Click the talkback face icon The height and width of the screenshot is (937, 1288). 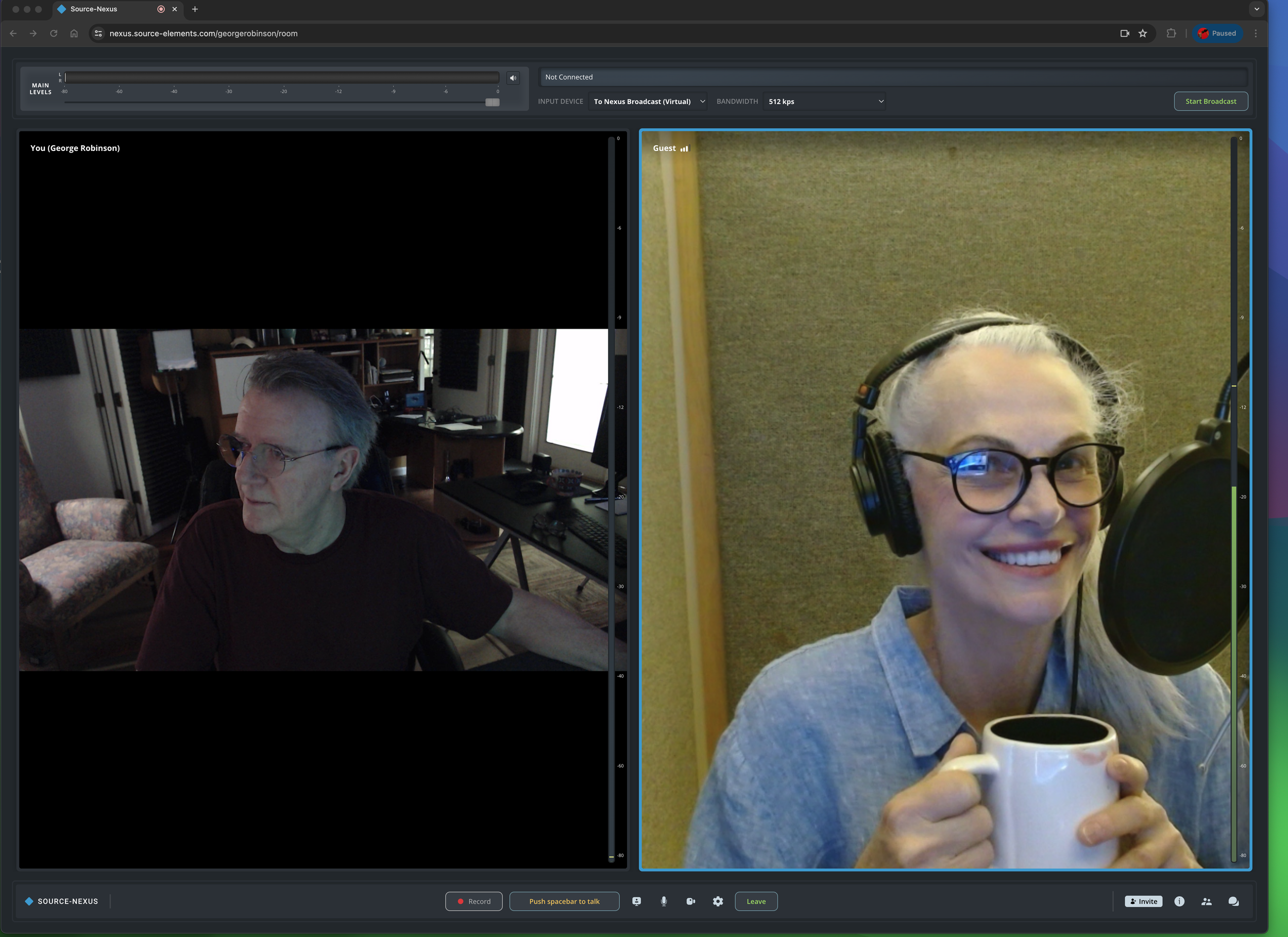(637, 901)
